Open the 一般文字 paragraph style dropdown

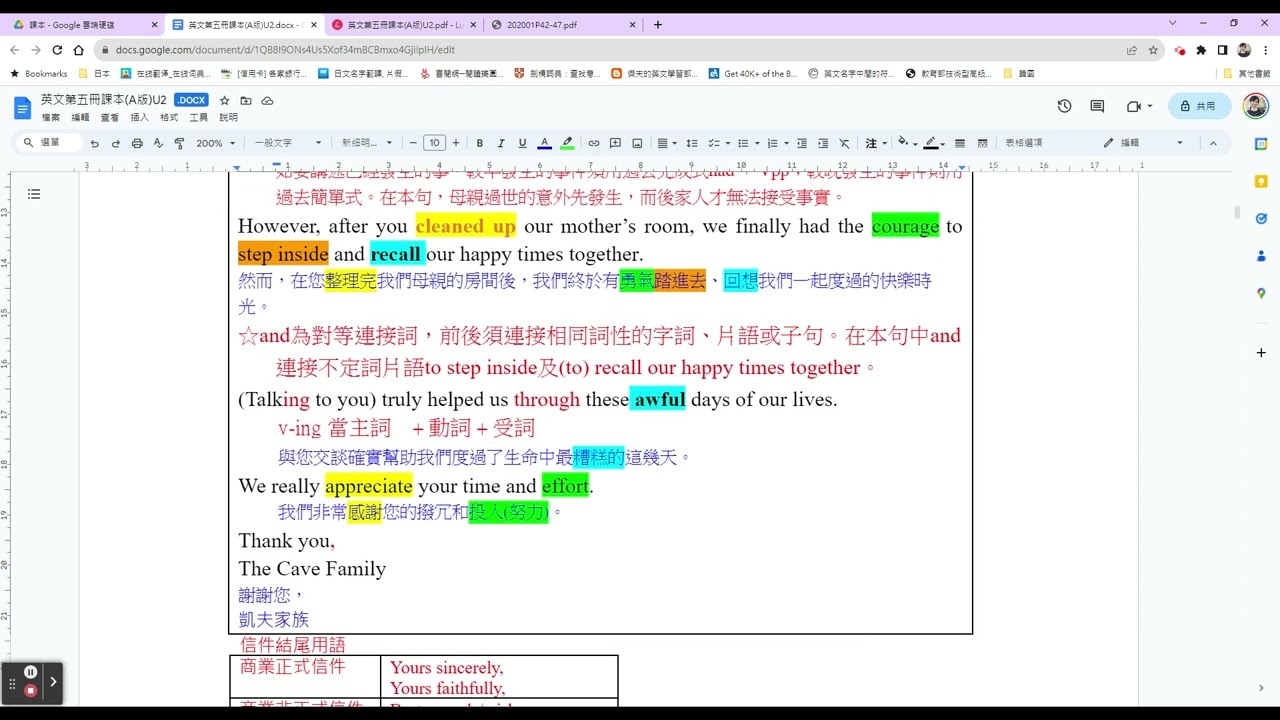288,143
